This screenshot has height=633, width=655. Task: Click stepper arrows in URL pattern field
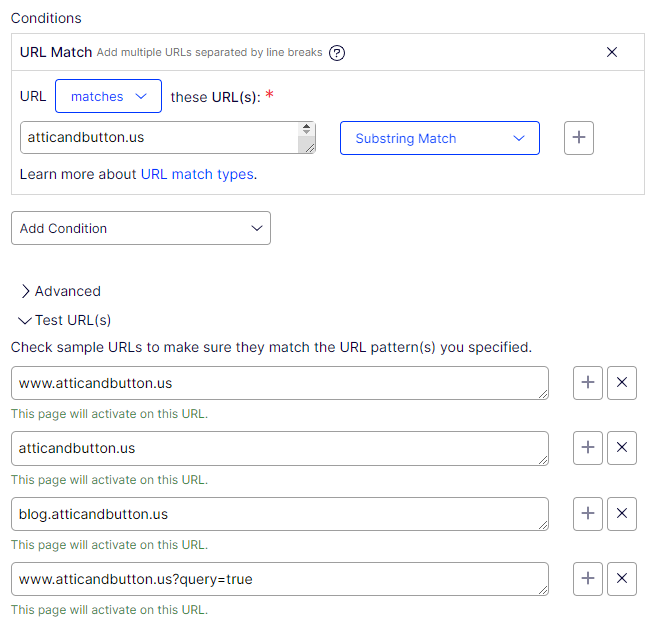(x=305, y=129)
